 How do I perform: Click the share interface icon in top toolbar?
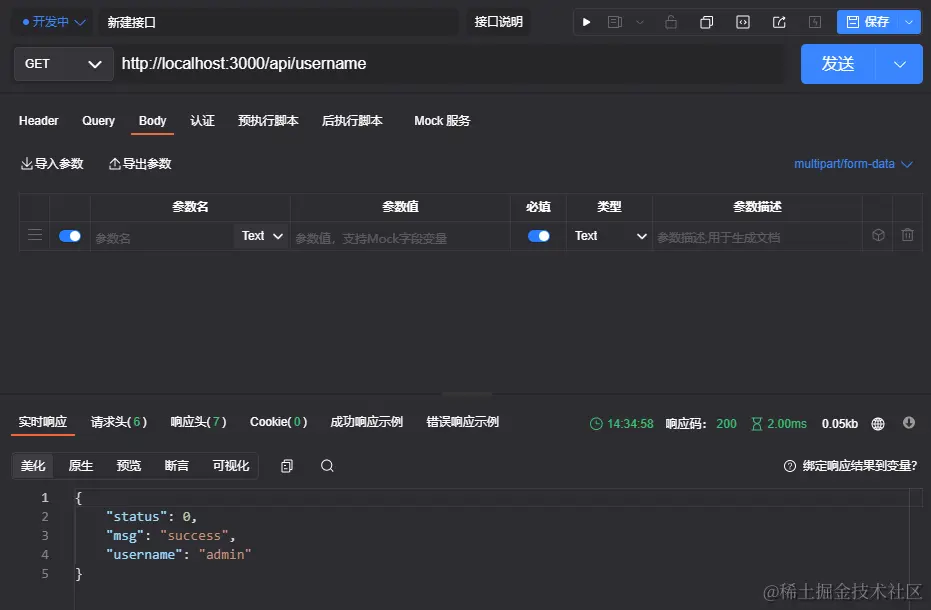pyautogui.click(x=779, y=21)
